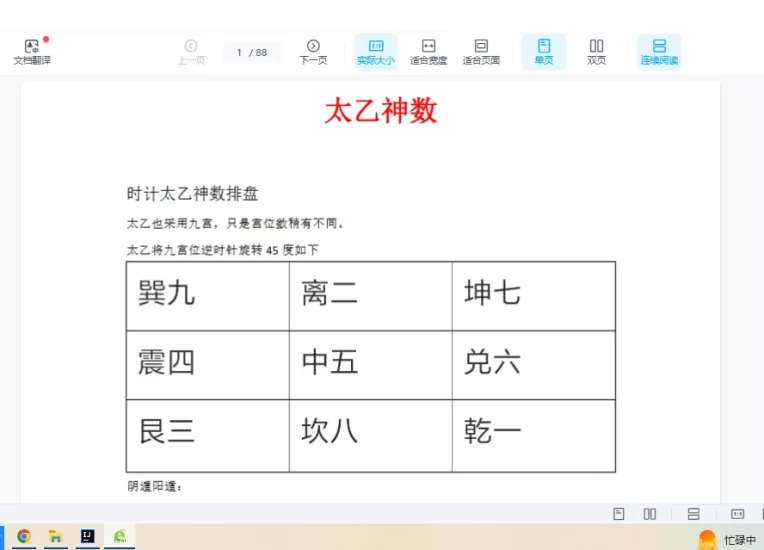Click table cell 坎八
764x550 pixels.
[371, 436]
